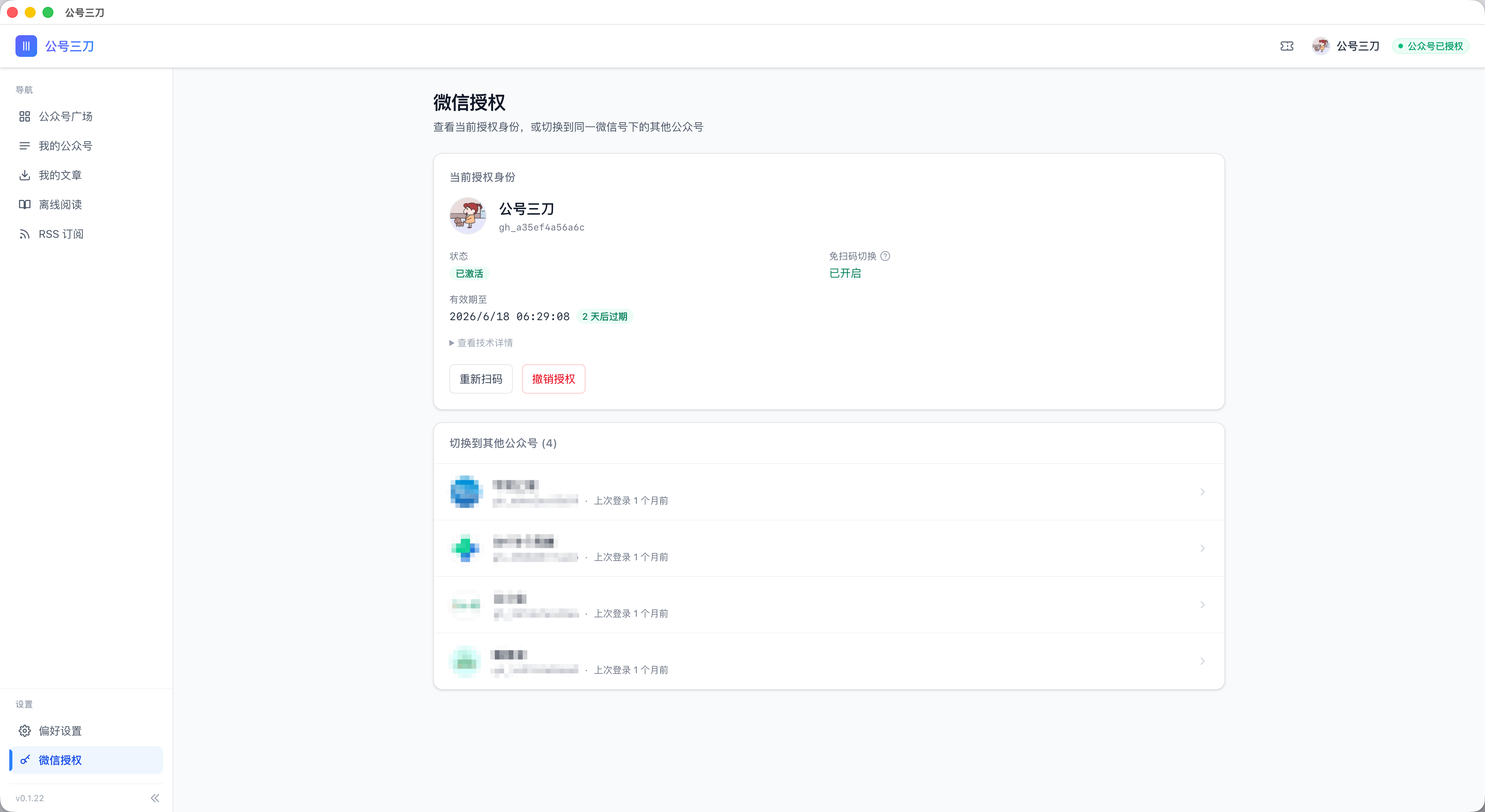Screen dimensions: 1485x812
Task: Select 我的公众号 list icon
Action: [x=24, y=146]
